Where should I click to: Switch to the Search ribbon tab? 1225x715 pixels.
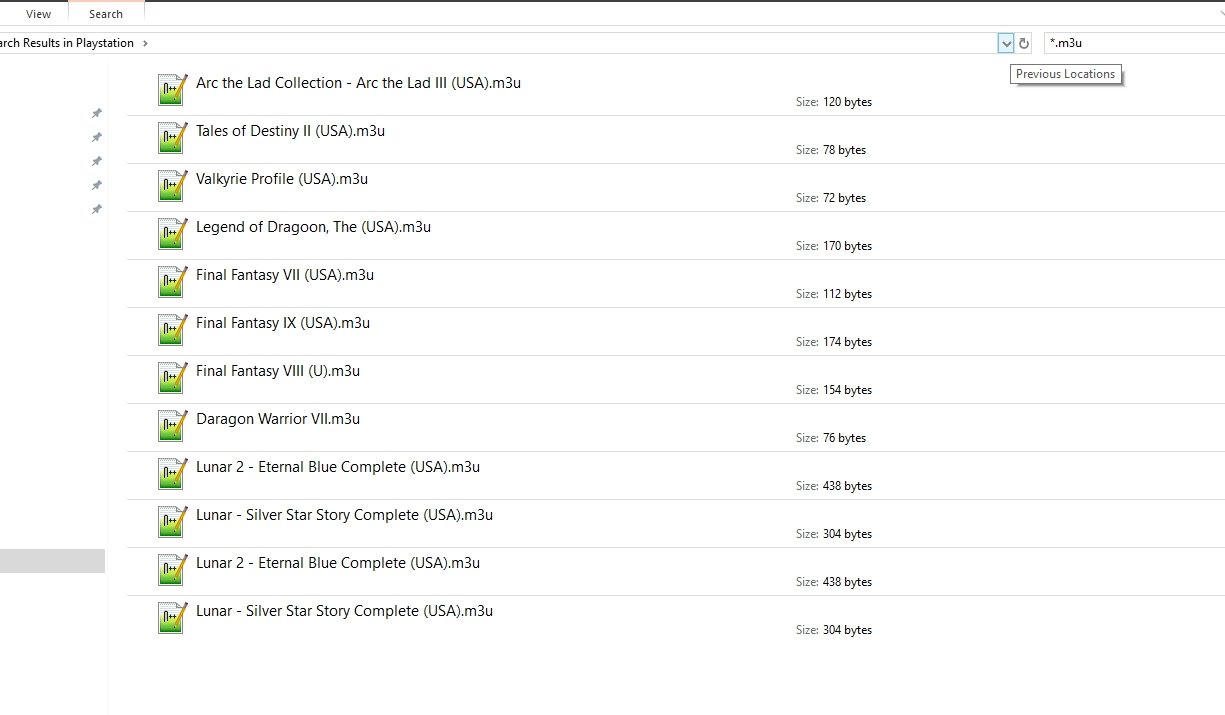[106, 14]
